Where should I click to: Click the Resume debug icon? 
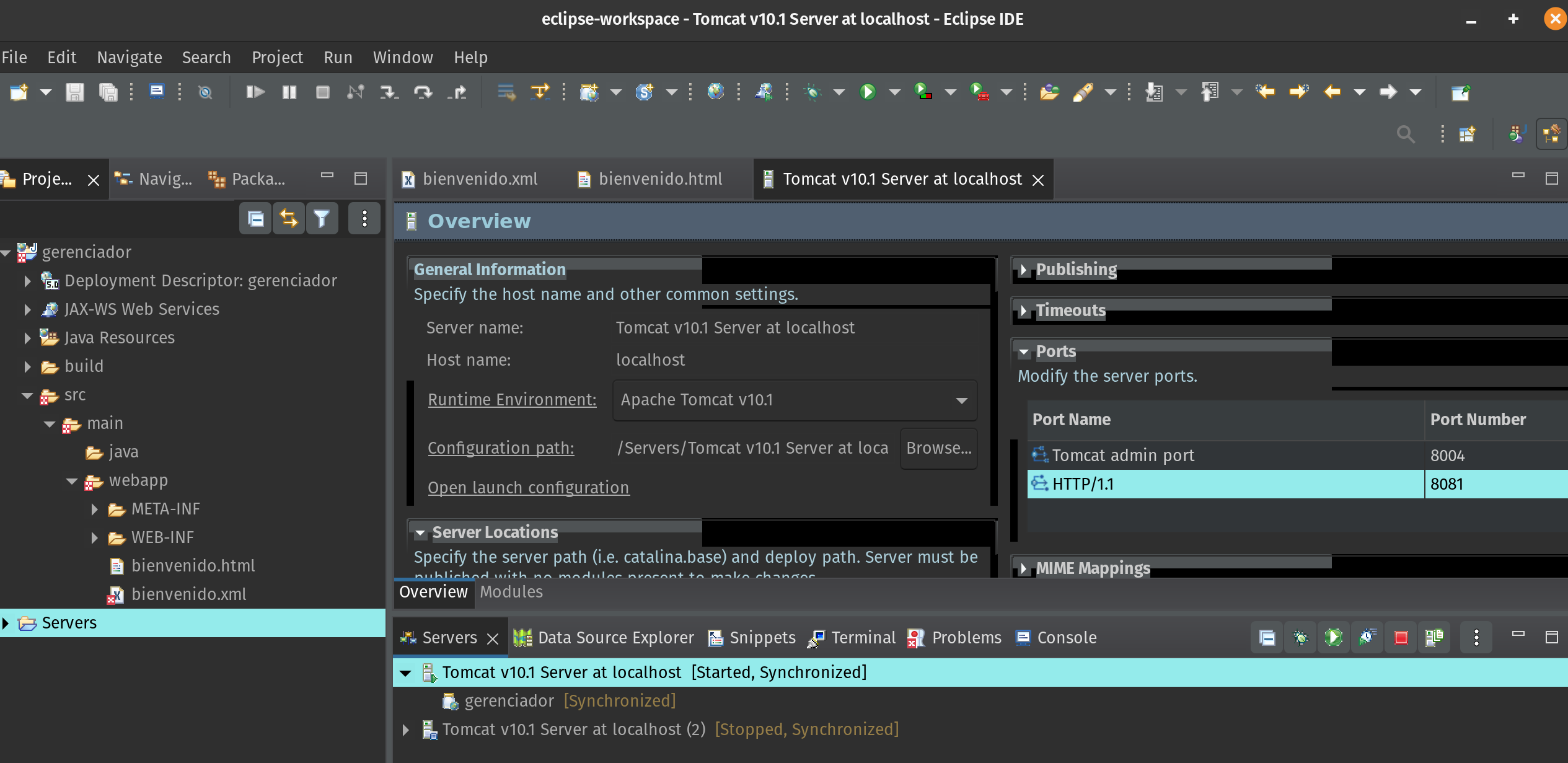(x=255, y=92)
